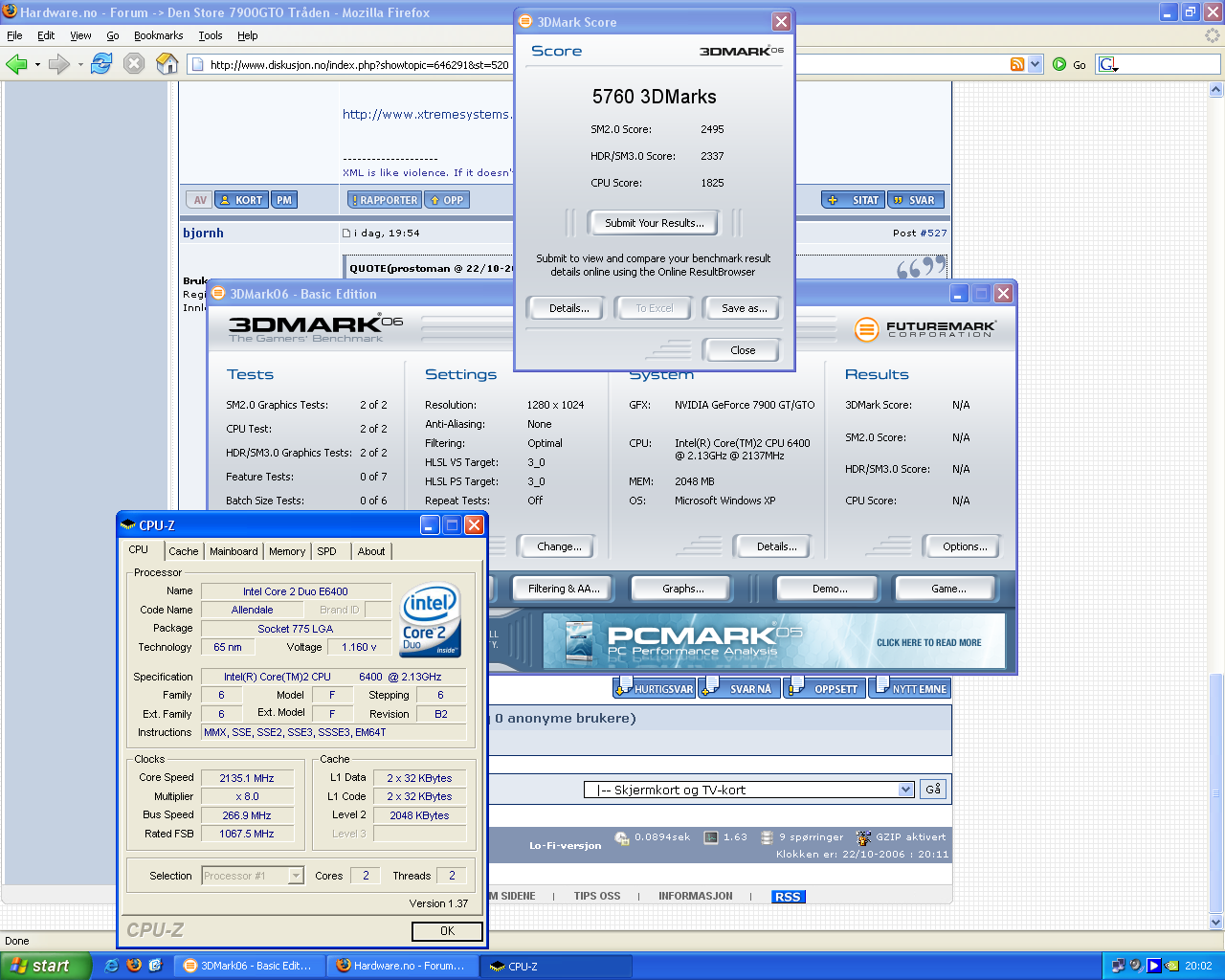1225x980 pixels.
Task: Click Graphs button in 3DMark06
Action: point(683,589)
